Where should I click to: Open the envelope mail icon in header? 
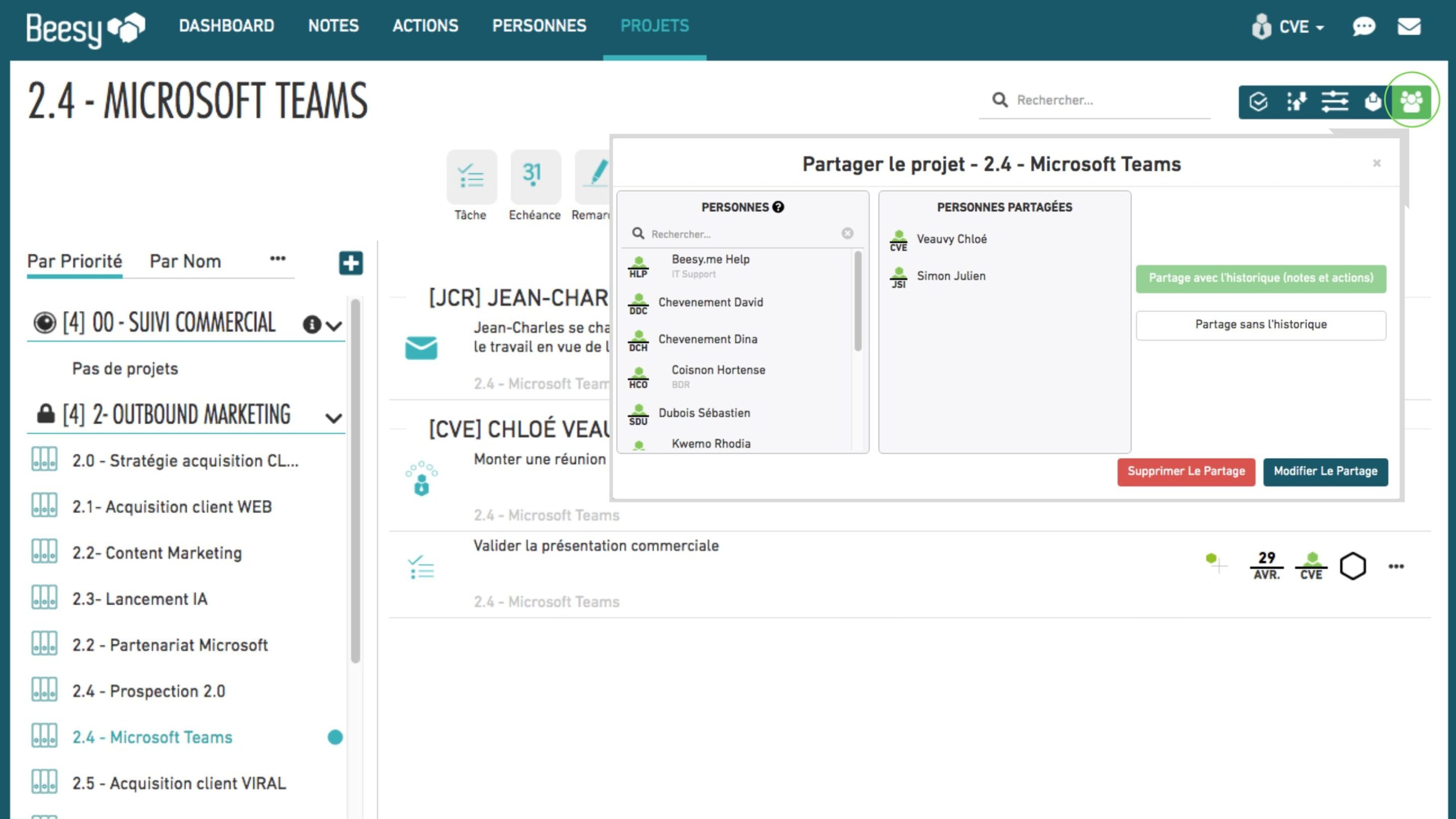point(1409,26)
